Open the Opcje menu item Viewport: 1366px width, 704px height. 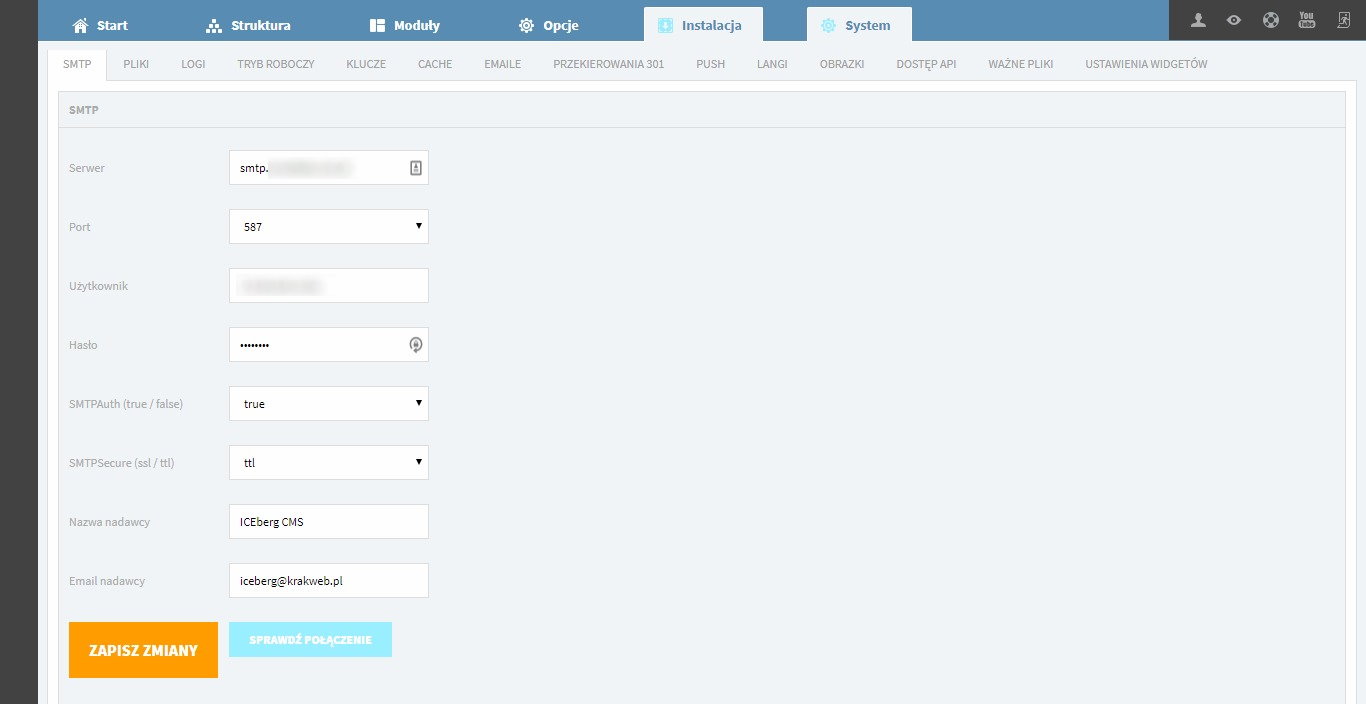pos(548,25)
